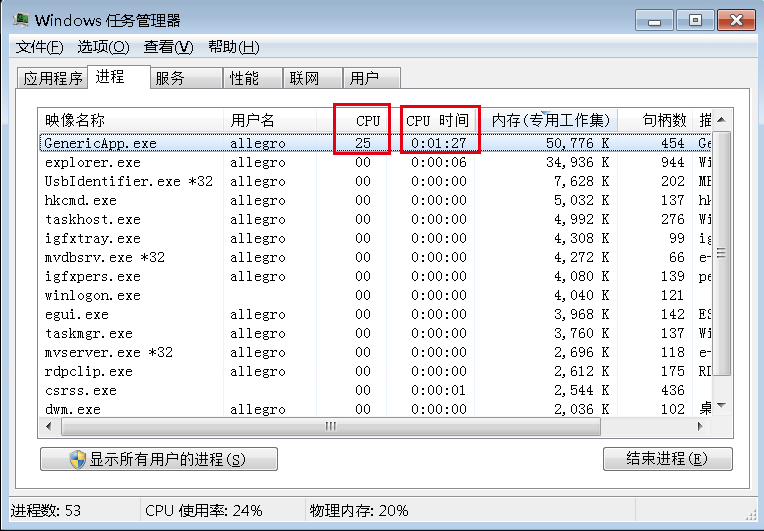The width and height of the screenshot is (764, 531).
Task: Switch to the 应用程序 tab
Action: pyautogui.click(x=53, y=78)
